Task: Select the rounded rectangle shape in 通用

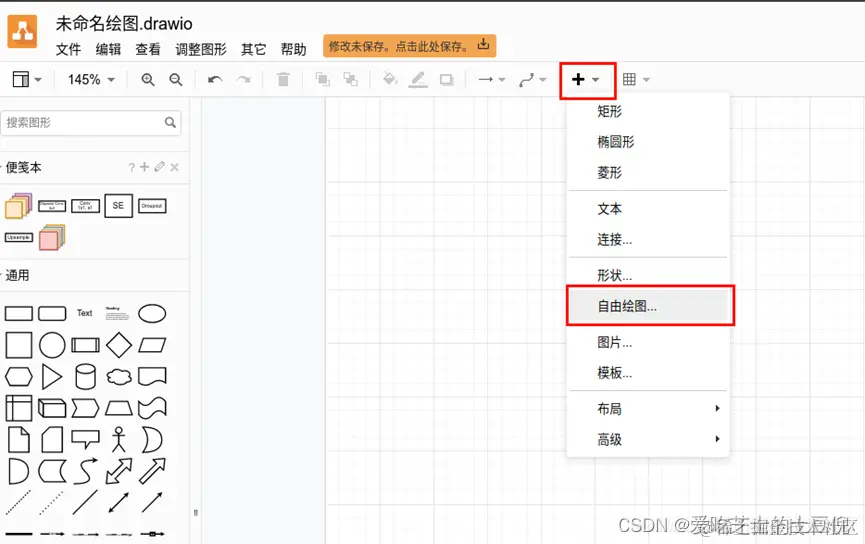Action: tap(52, 313)
